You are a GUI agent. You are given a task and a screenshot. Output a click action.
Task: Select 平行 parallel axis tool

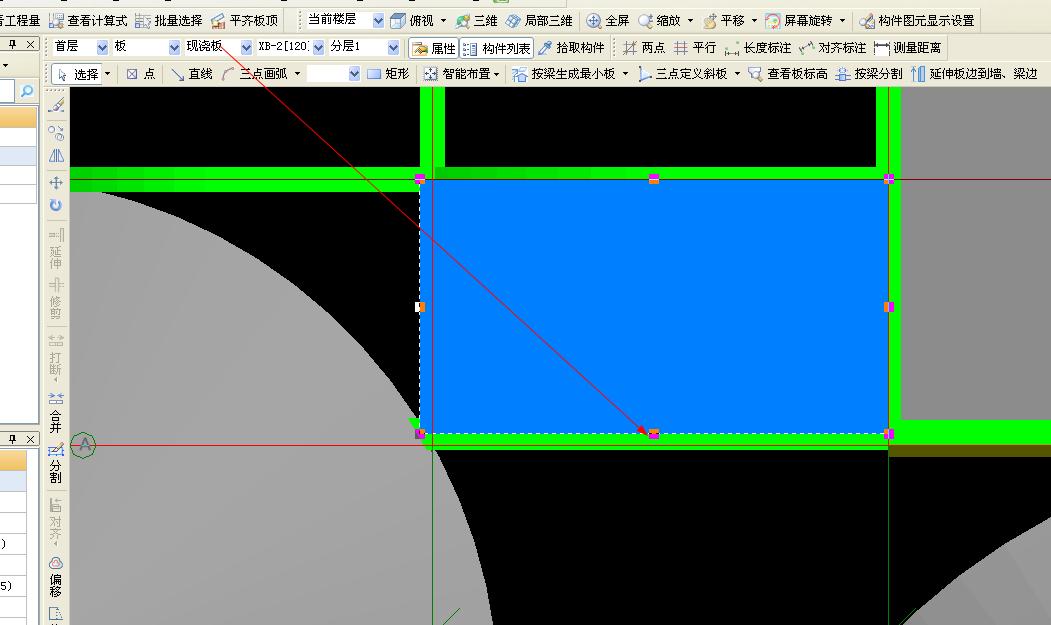click(695, 48)
